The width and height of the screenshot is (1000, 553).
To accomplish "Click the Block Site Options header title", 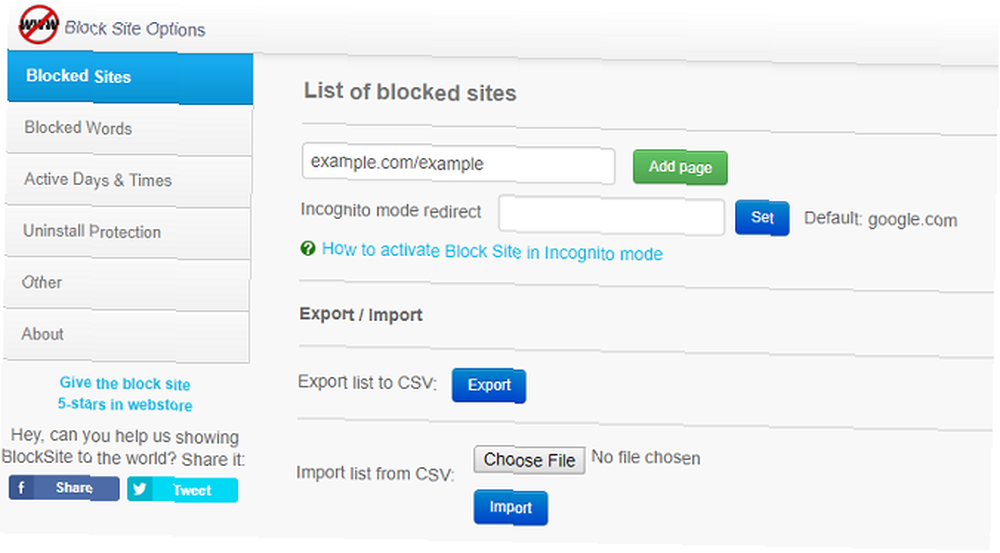I will 135,29.
